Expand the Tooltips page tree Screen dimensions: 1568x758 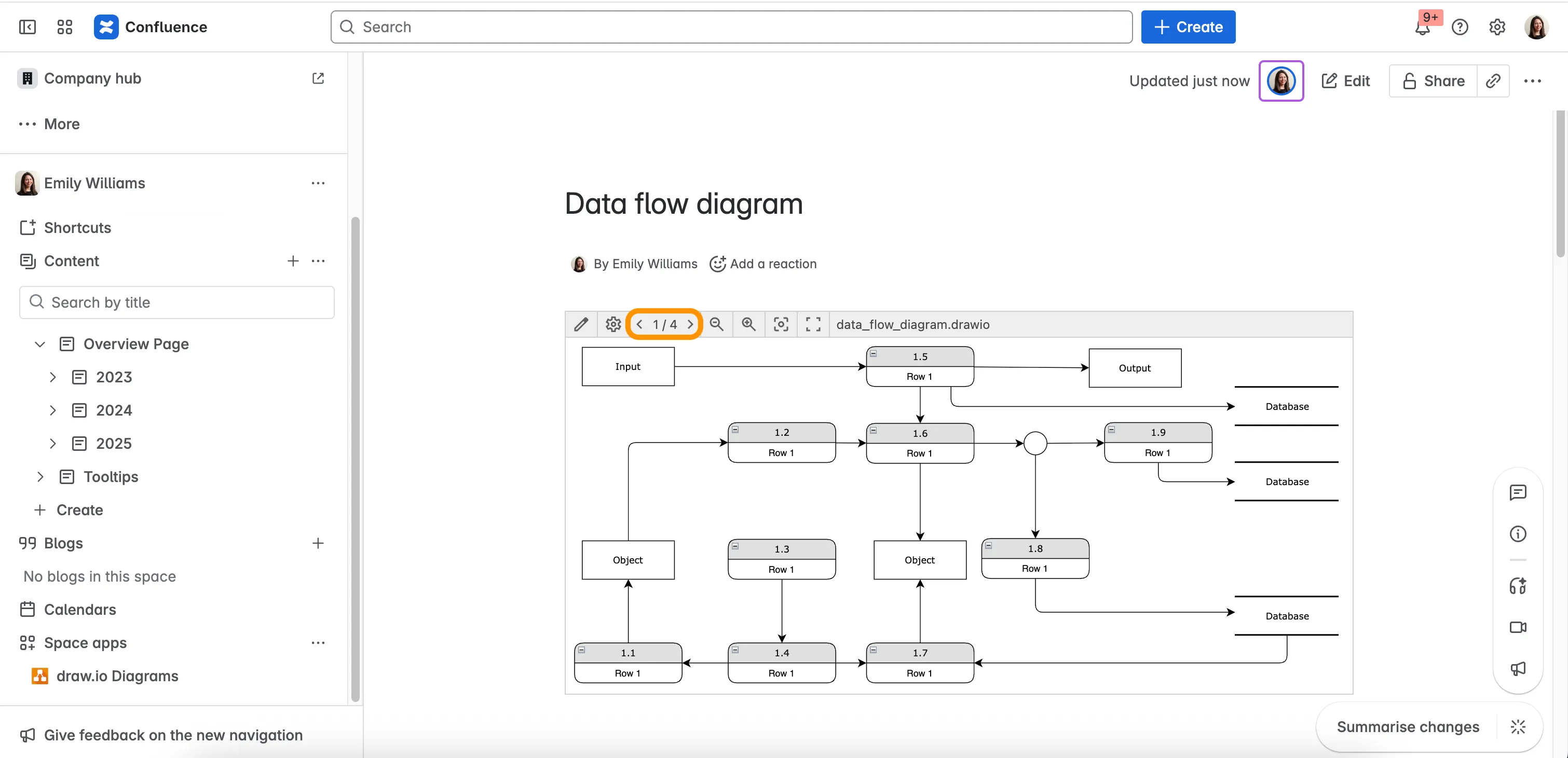pos(40,476)
